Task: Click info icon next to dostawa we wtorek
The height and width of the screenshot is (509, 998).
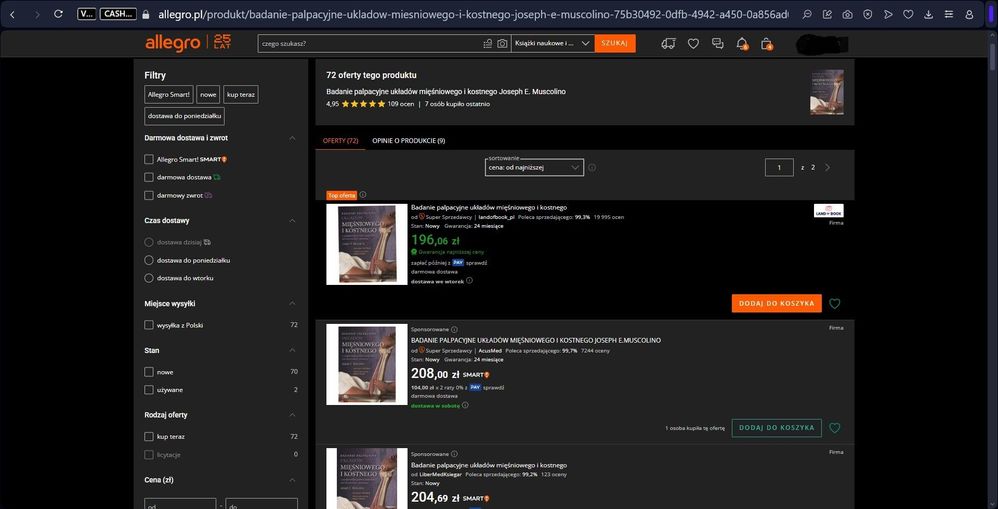Action: click(x=469, y=280)
